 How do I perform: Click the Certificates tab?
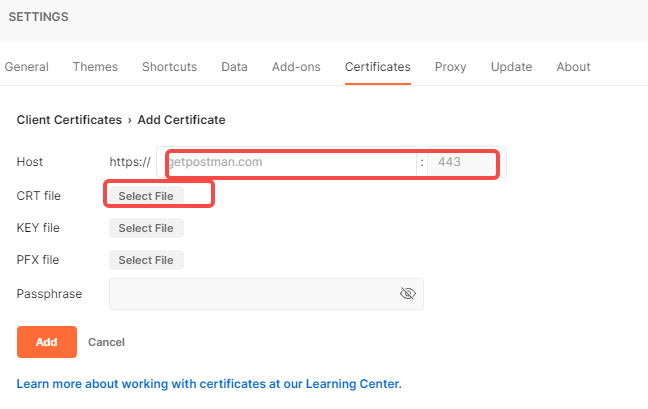pos(378,67)
